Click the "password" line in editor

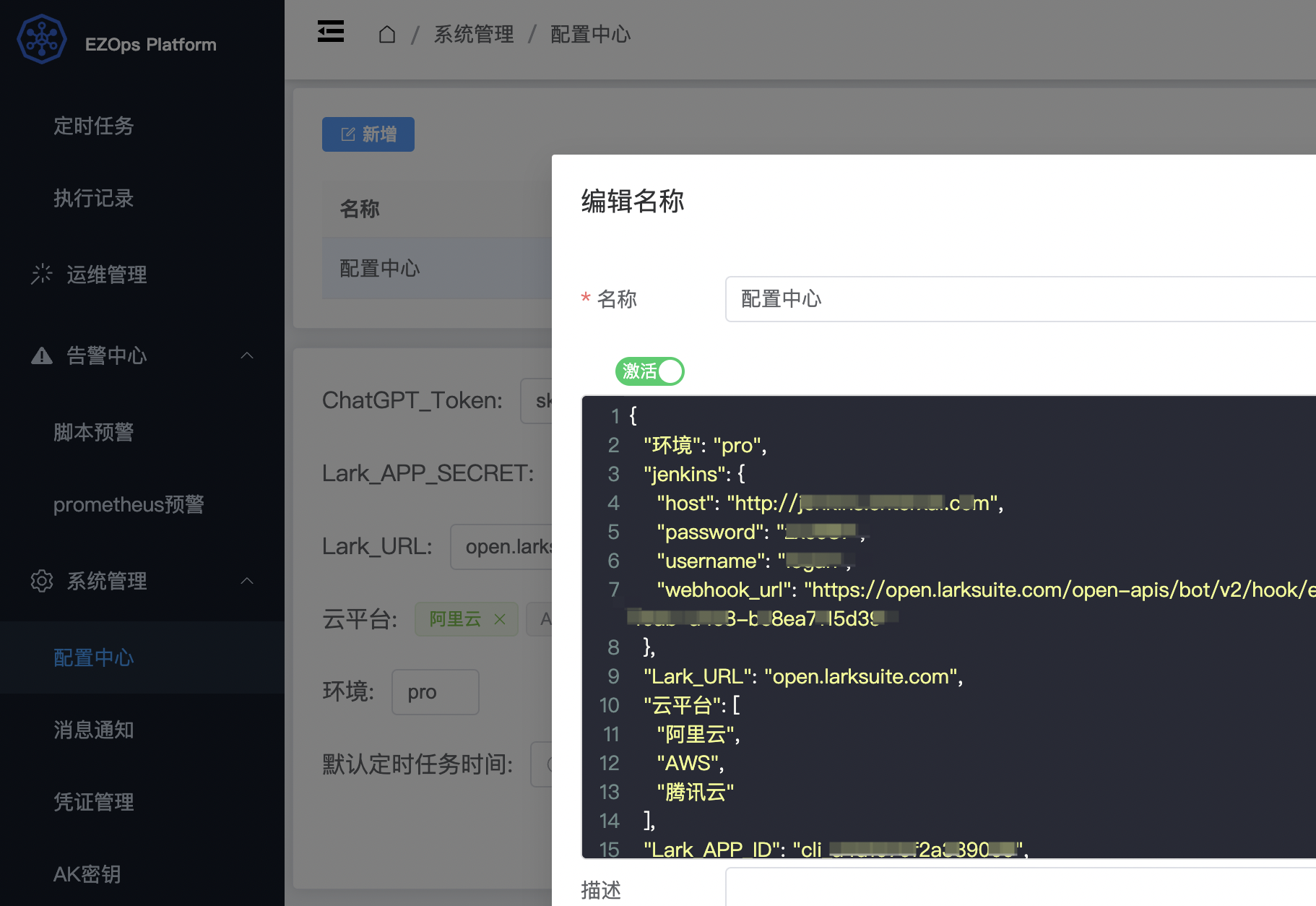[x=761, y=532]
